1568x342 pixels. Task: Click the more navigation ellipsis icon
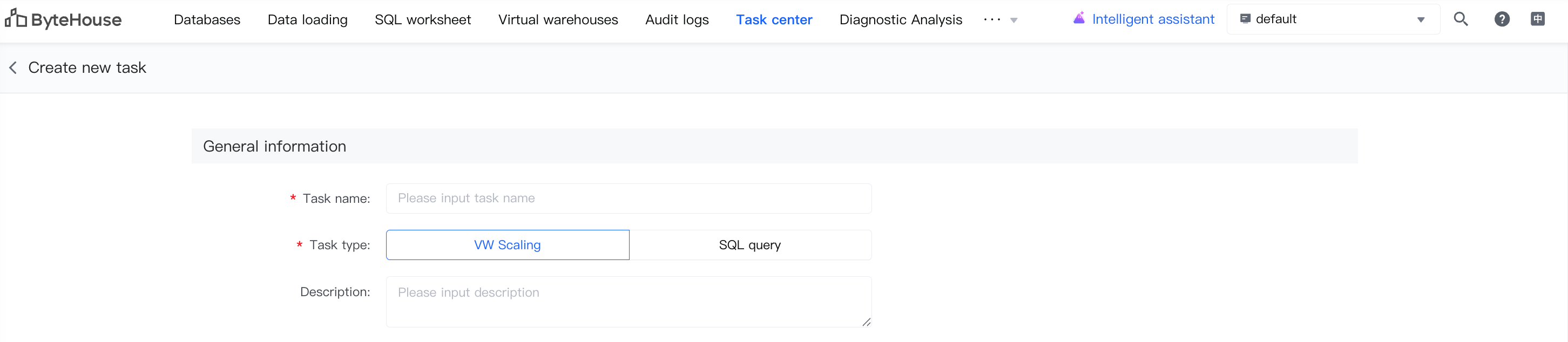click(991, 20)
